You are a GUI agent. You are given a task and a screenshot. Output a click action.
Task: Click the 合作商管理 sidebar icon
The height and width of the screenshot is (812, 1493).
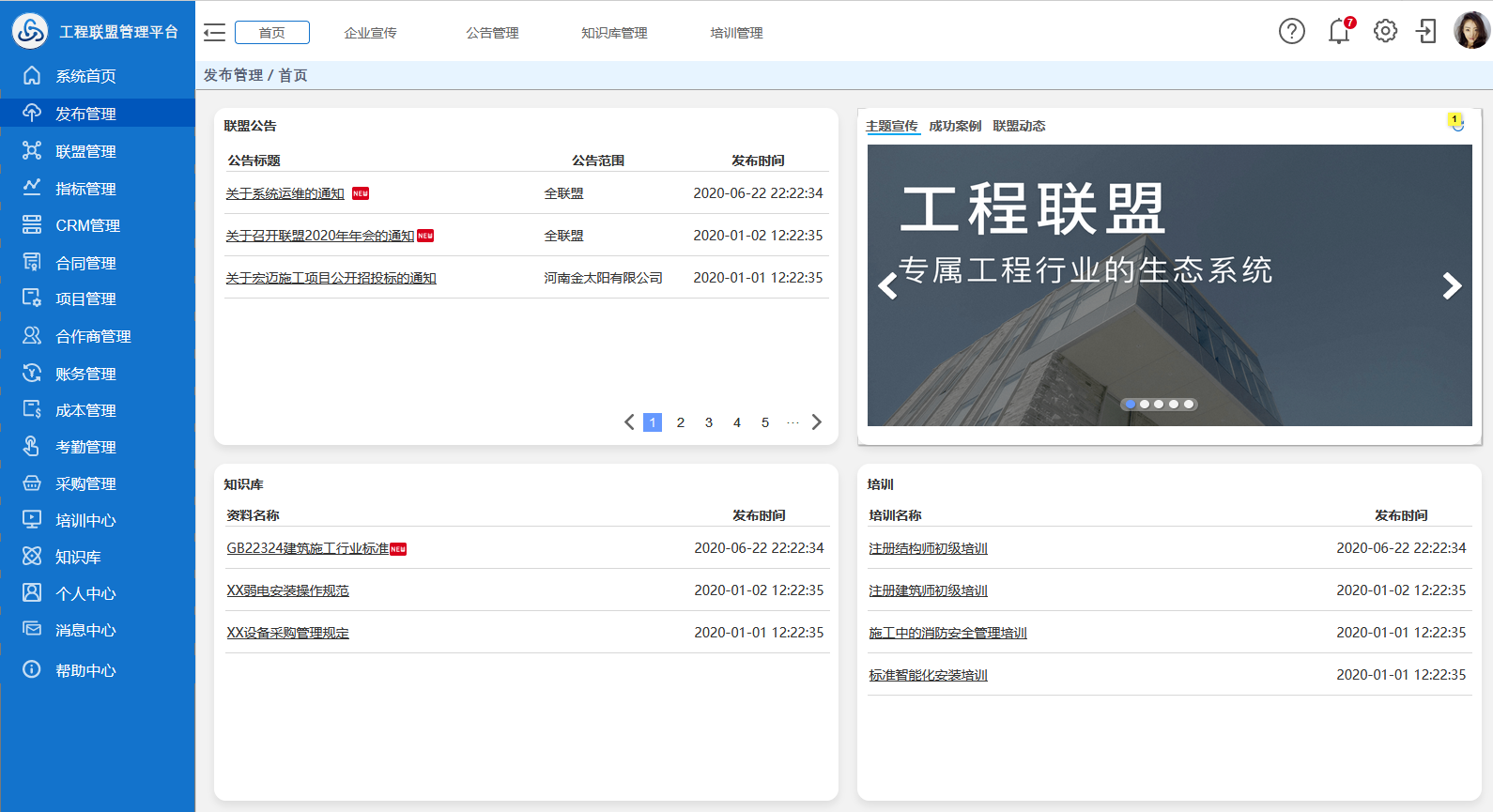(x=32, y=335)
